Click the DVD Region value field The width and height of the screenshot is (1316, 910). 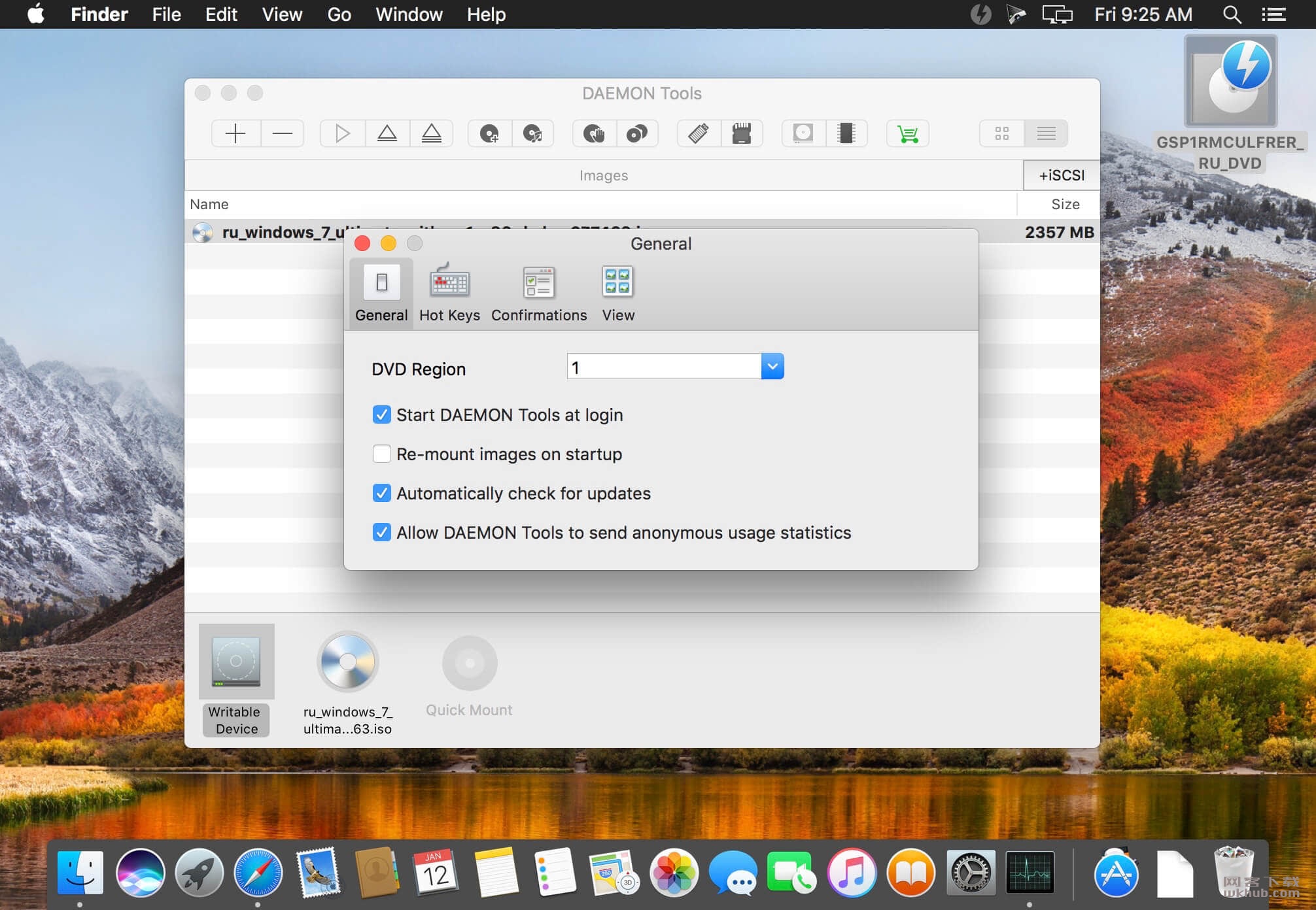[664, 367]
